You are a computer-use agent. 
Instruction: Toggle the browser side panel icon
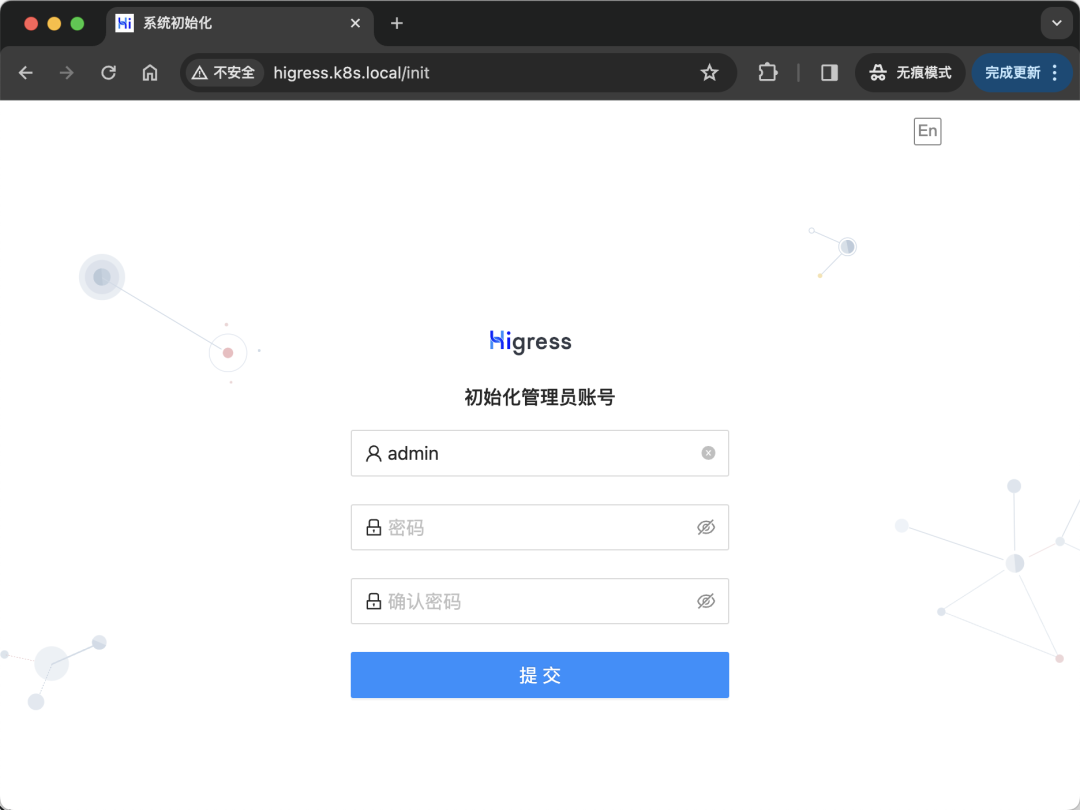829,73
